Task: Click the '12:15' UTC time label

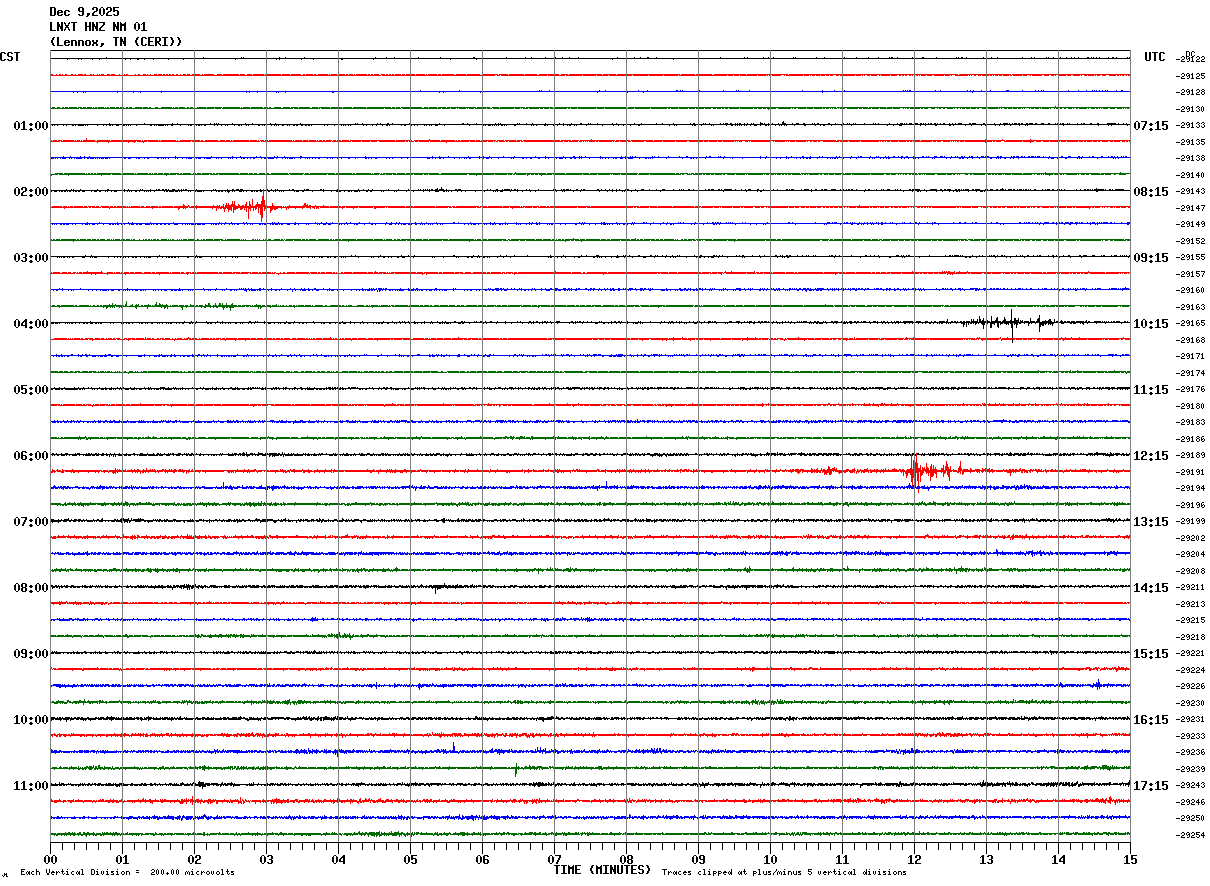Action: 1151,456
